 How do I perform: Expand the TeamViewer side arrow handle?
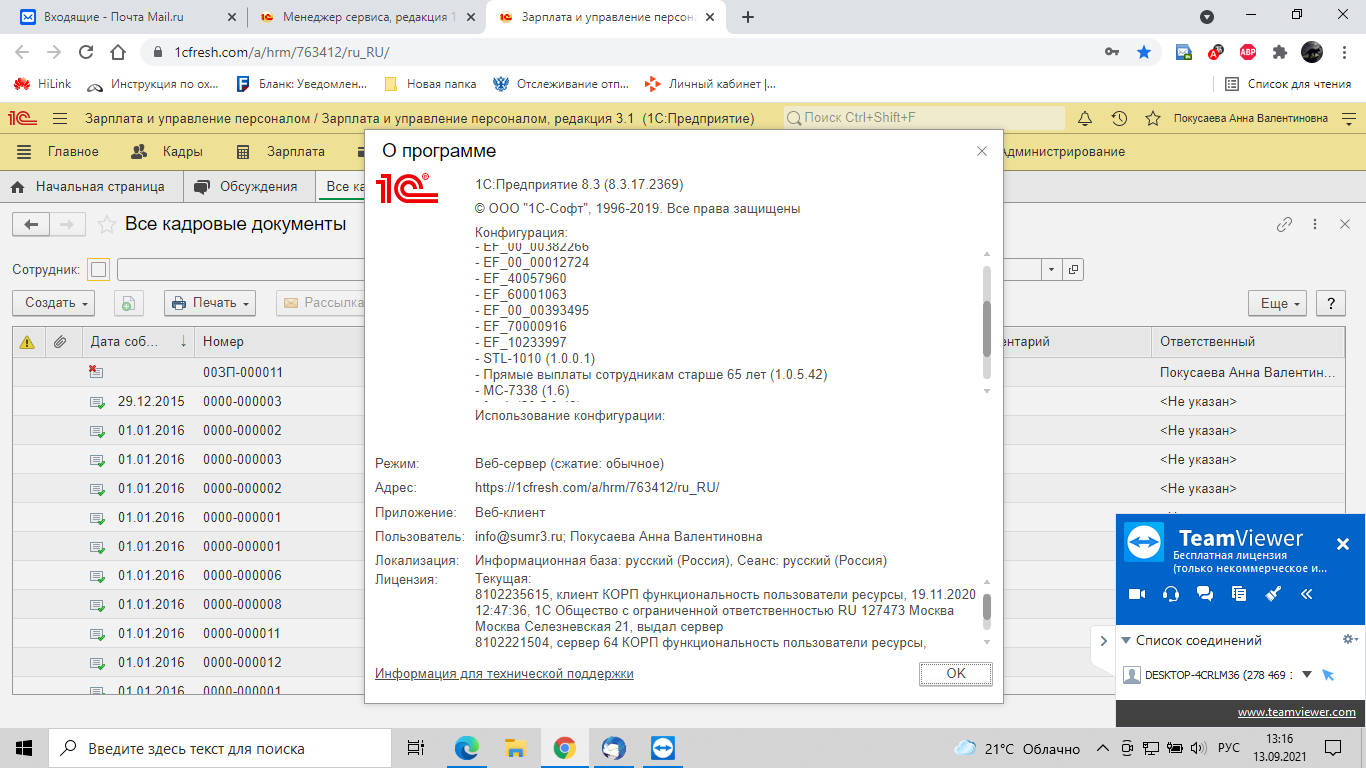1104,641
